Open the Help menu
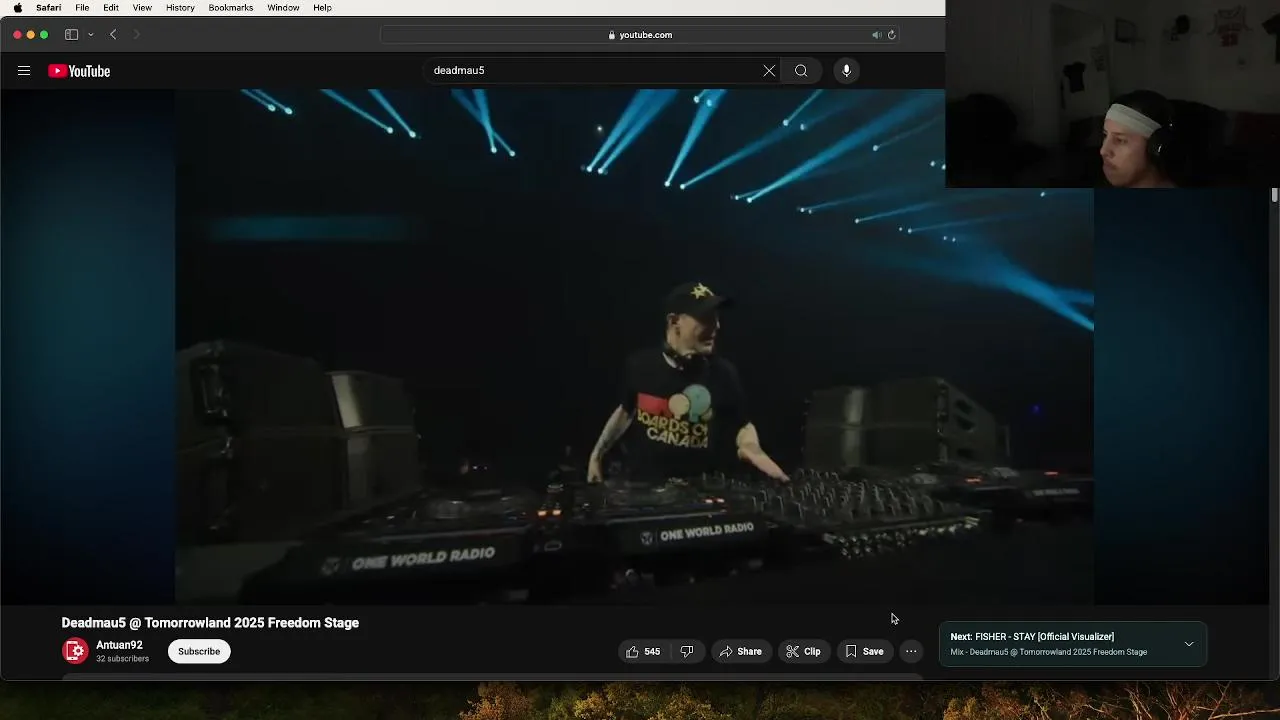The height and width of the screenshot is (720, 1280). (322, 7)
